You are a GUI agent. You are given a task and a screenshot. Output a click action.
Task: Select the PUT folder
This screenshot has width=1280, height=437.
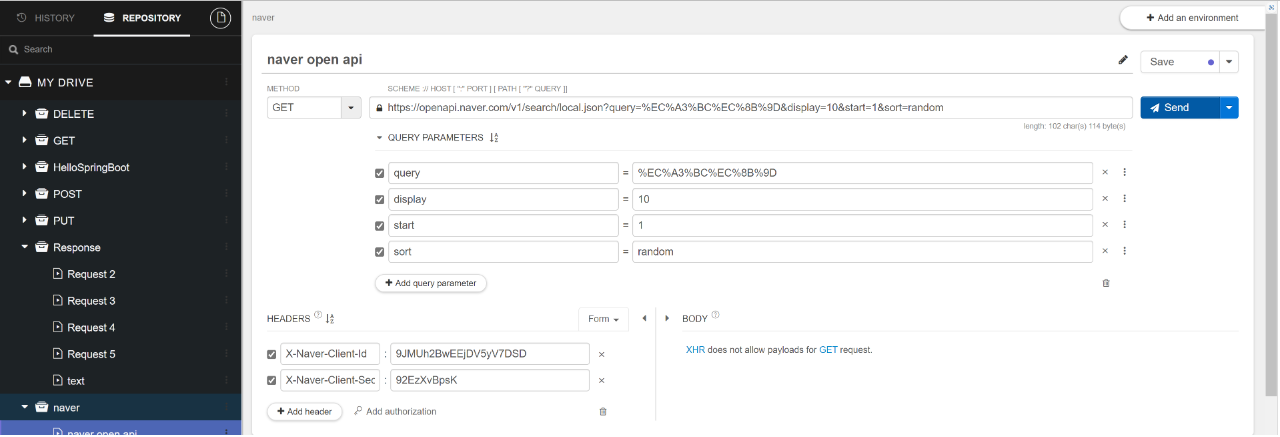[x=64, y=221]
